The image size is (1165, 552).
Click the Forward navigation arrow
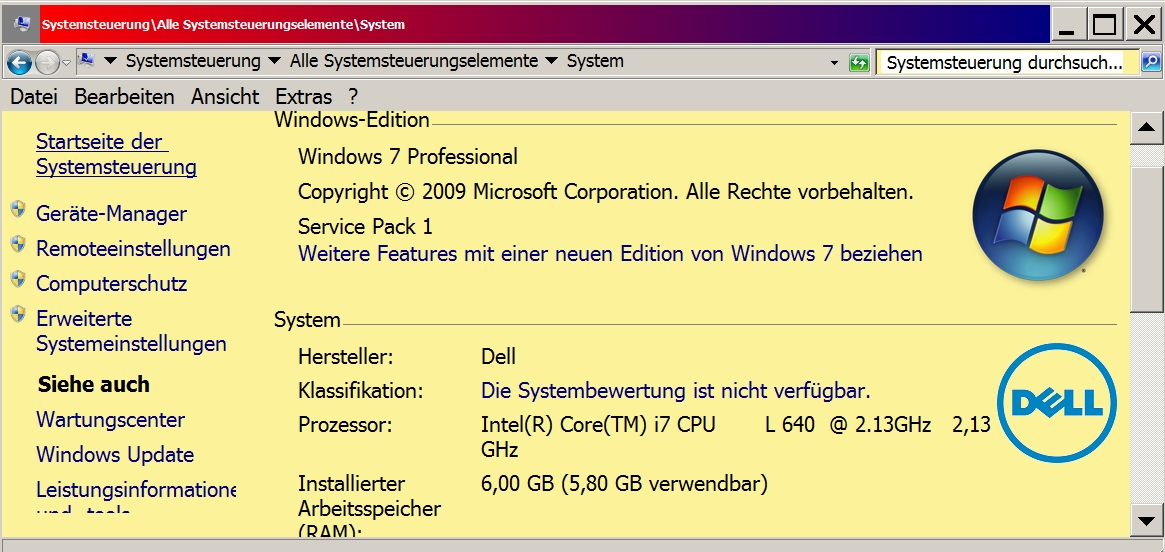pyautogui.click(x=47, y=63)
